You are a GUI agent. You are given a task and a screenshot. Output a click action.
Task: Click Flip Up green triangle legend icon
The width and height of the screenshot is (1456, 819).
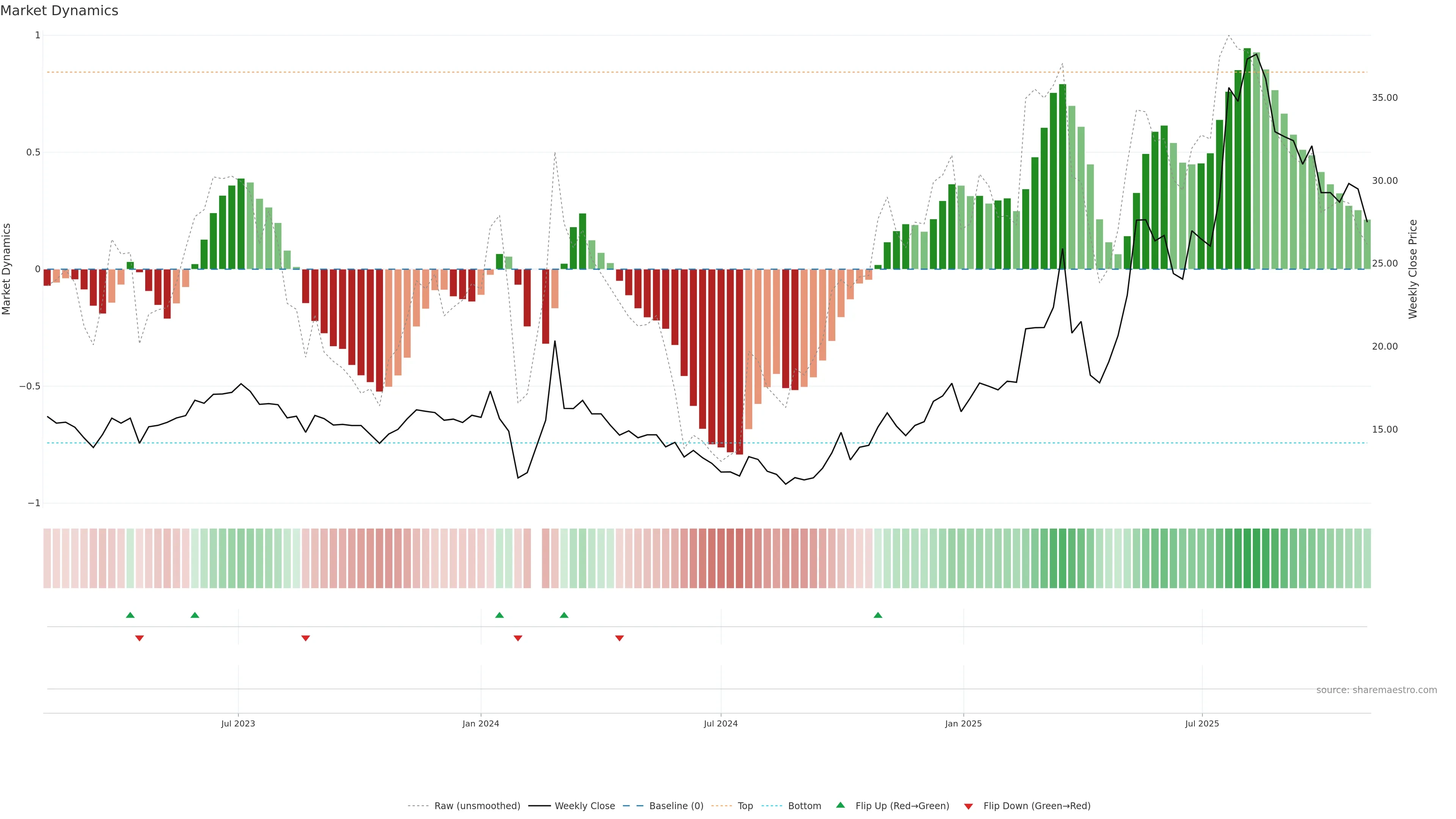(x=841, y=805)
